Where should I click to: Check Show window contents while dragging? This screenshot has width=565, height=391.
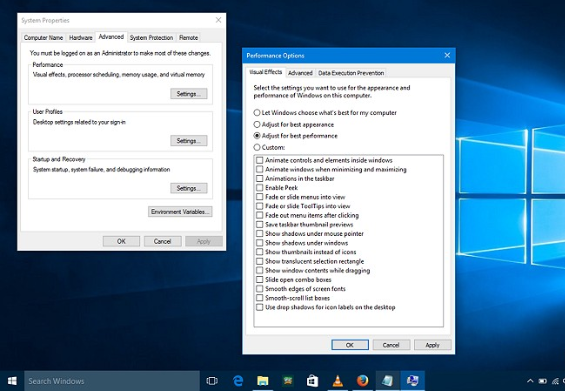point(259,270)
